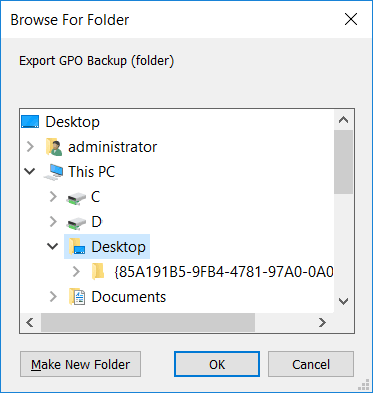Expand the C drive node
This screenshot has height=393, width=373.
click(53, 197)
